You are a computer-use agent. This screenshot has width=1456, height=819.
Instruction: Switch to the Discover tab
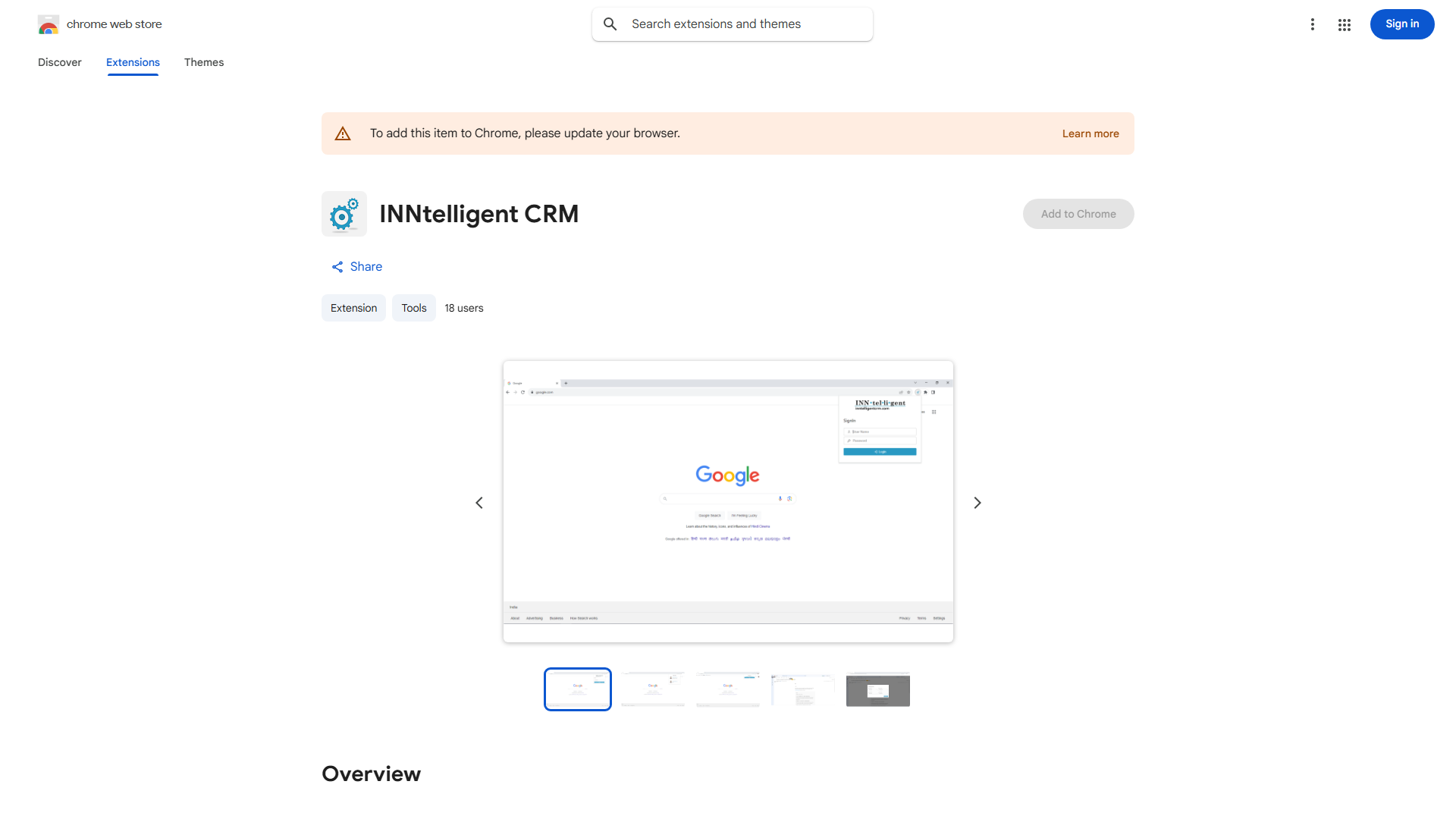(59, 62)
